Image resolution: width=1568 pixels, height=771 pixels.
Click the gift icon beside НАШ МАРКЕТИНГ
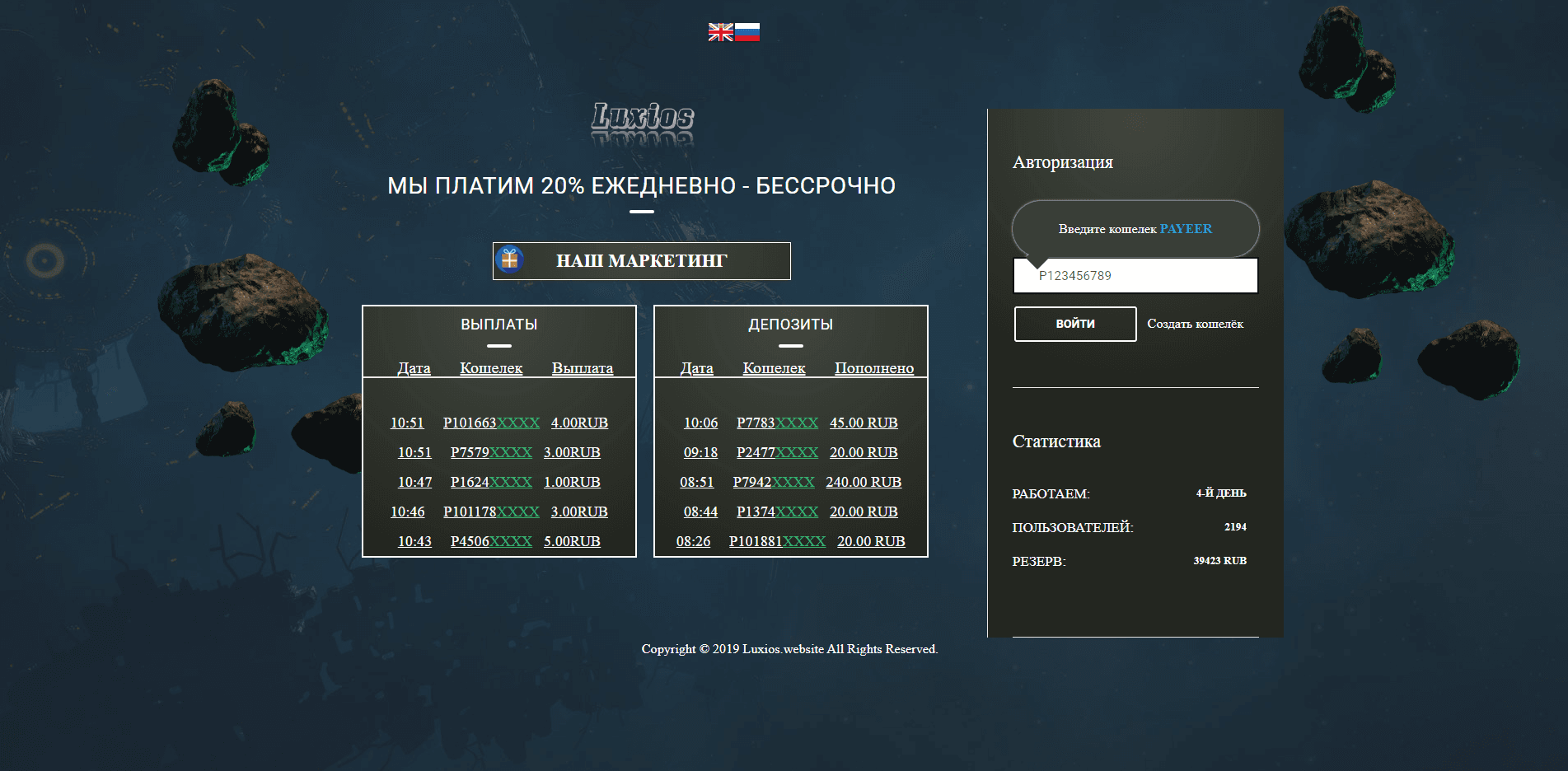click(x=510, y=260)
